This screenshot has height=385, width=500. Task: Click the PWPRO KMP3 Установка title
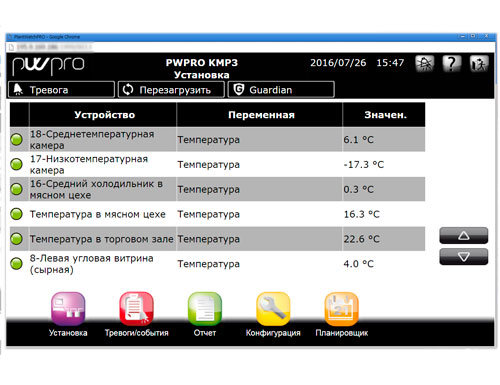(x=202, y=68)
